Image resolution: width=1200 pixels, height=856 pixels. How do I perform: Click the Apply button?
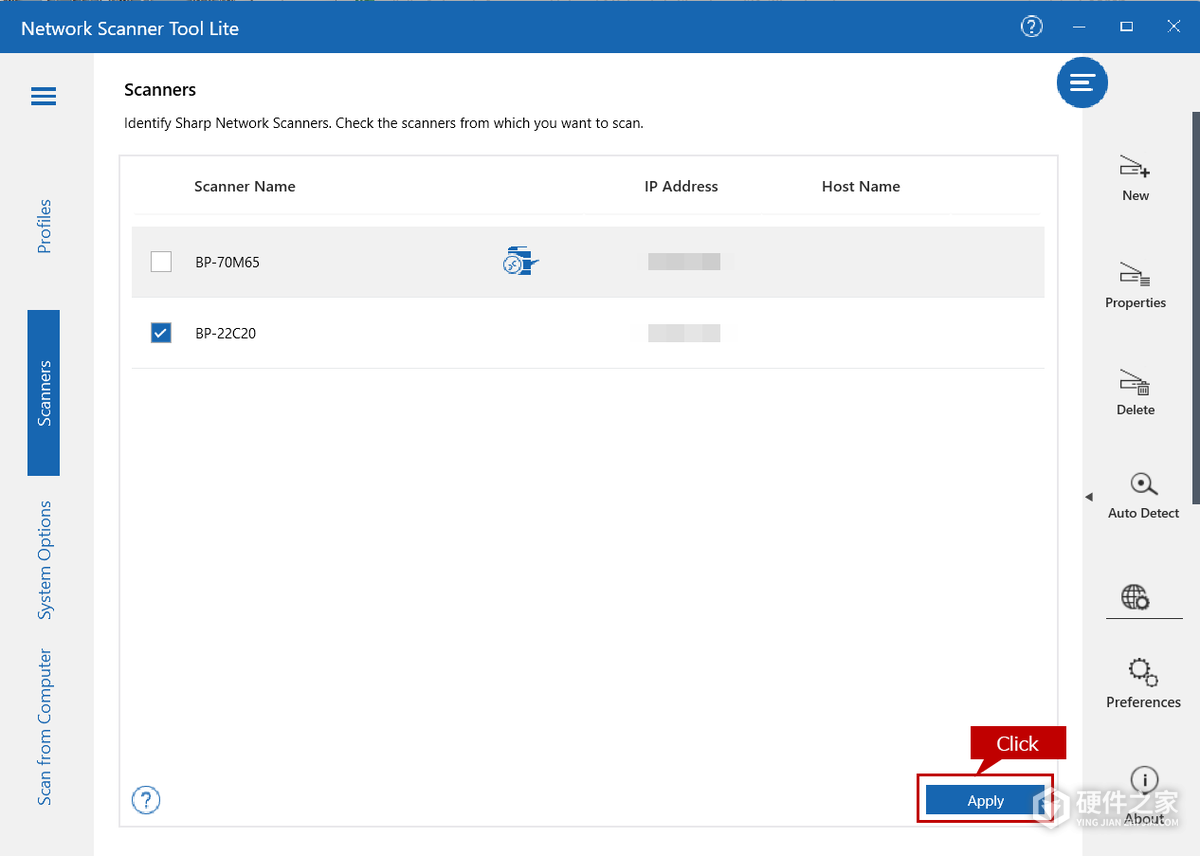985,800
